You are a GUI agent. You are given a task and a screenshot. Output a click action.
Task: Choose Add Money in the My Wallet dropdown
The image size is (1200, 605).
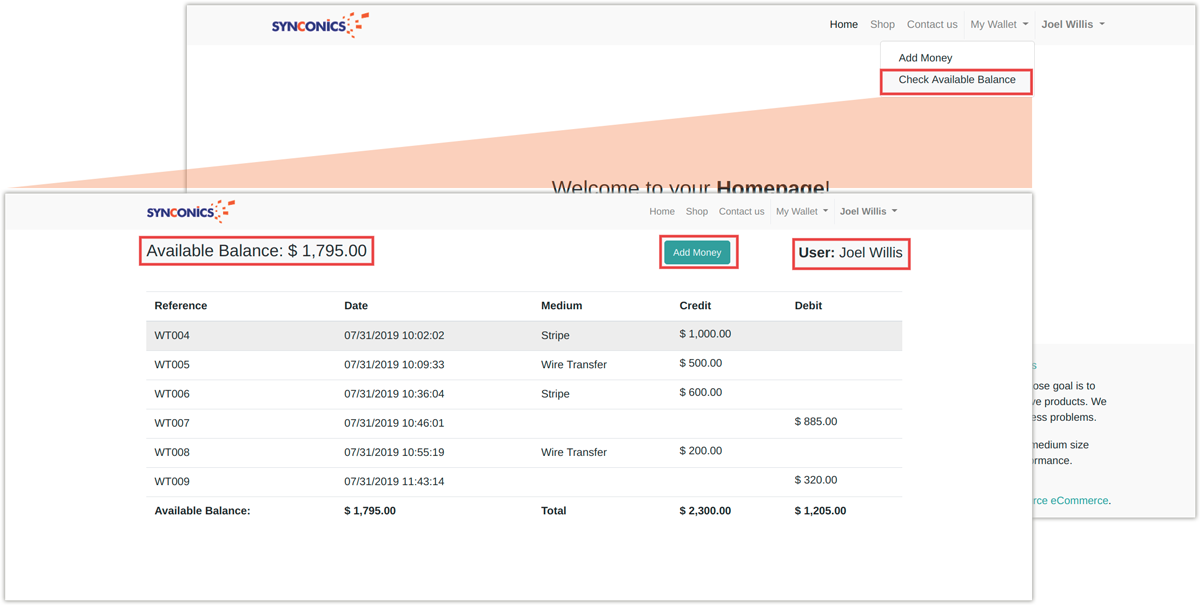925,58
